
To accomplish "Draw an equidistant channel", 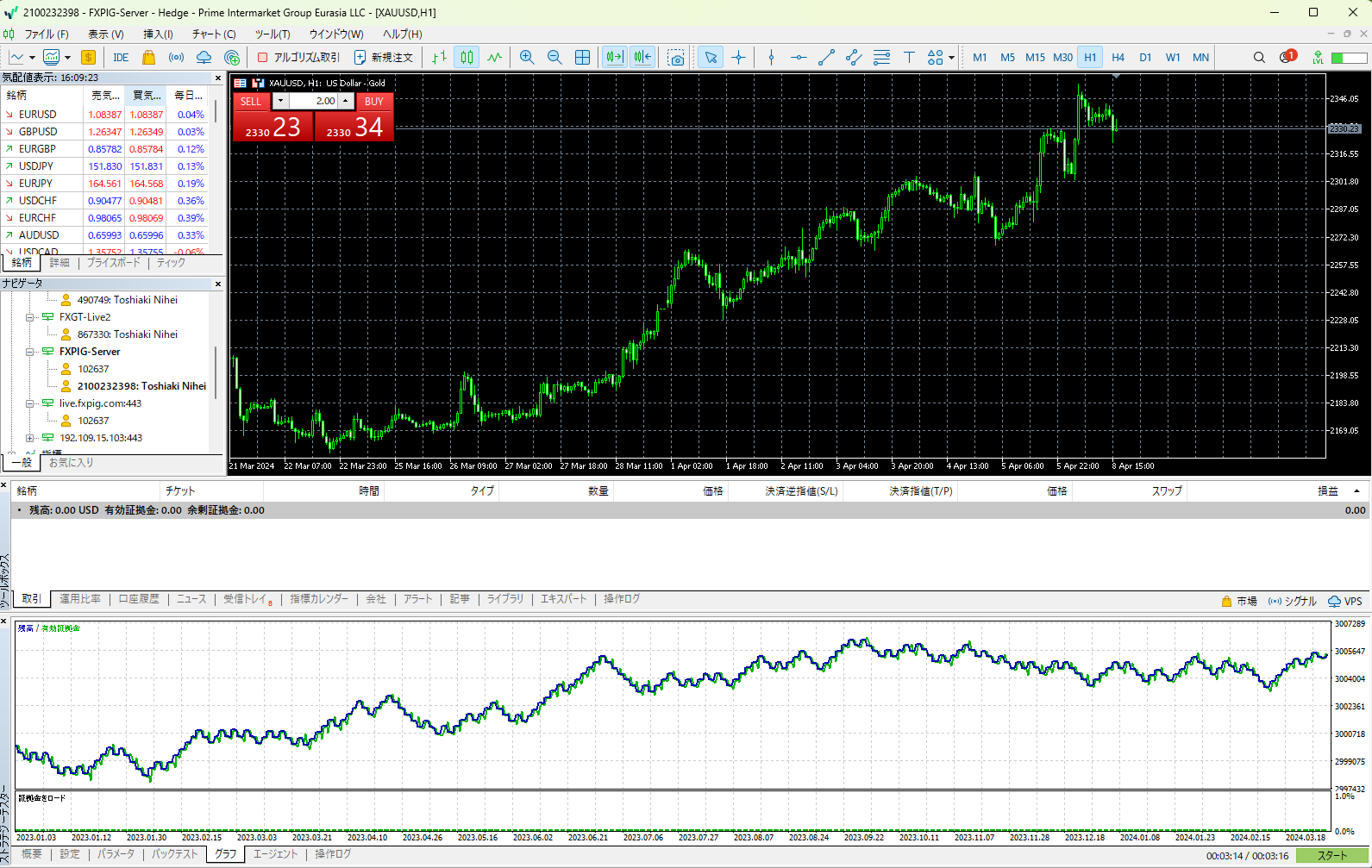I will (x=854, y=58).
